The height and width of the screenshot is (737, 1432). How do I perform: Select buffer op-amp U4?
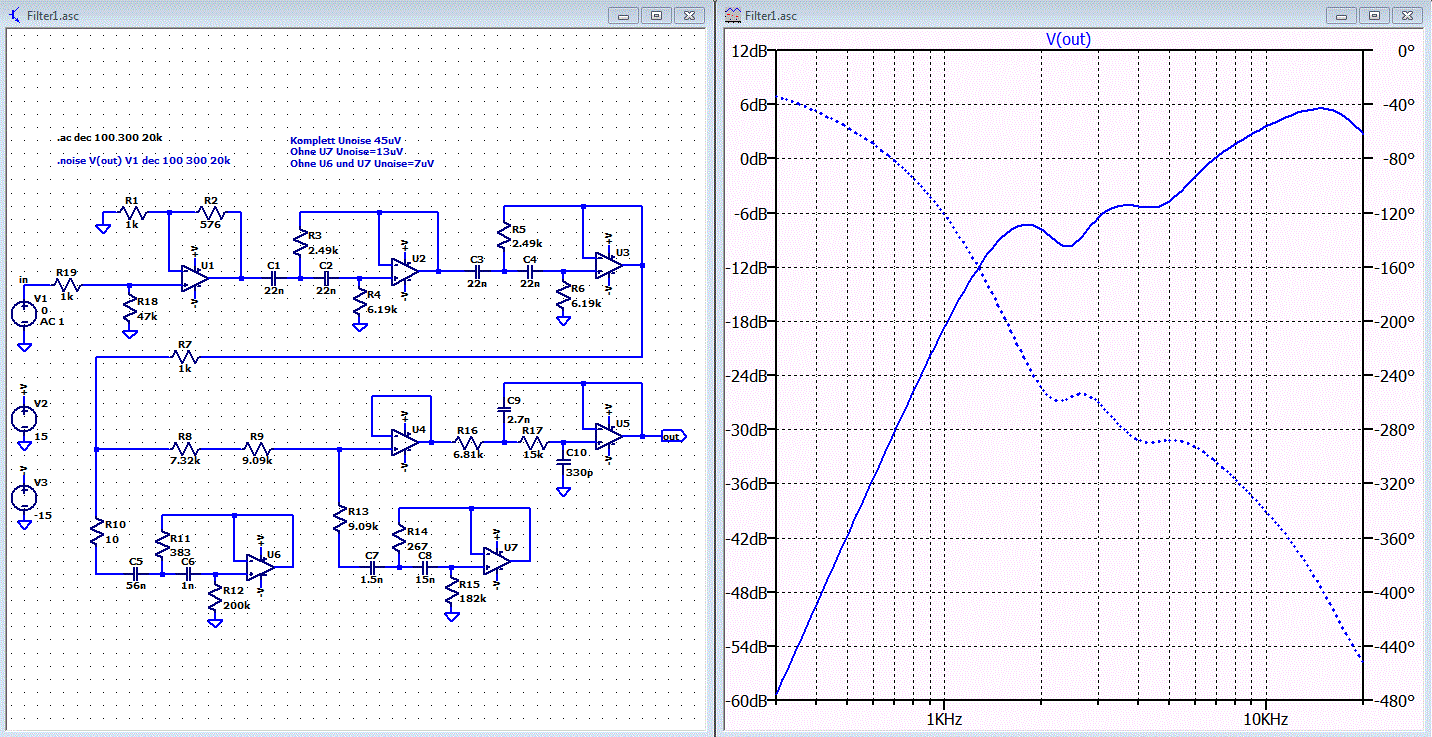pyautogui.click(x=405, y=442)
